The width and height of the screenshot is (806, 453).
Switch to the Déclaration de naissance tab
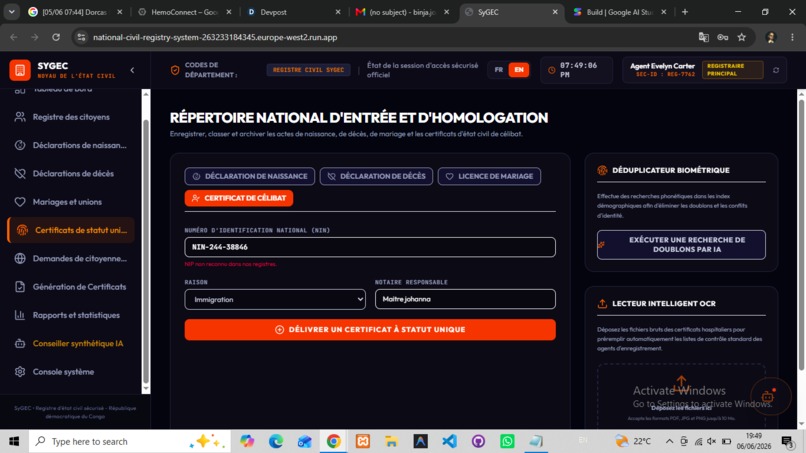250,176
